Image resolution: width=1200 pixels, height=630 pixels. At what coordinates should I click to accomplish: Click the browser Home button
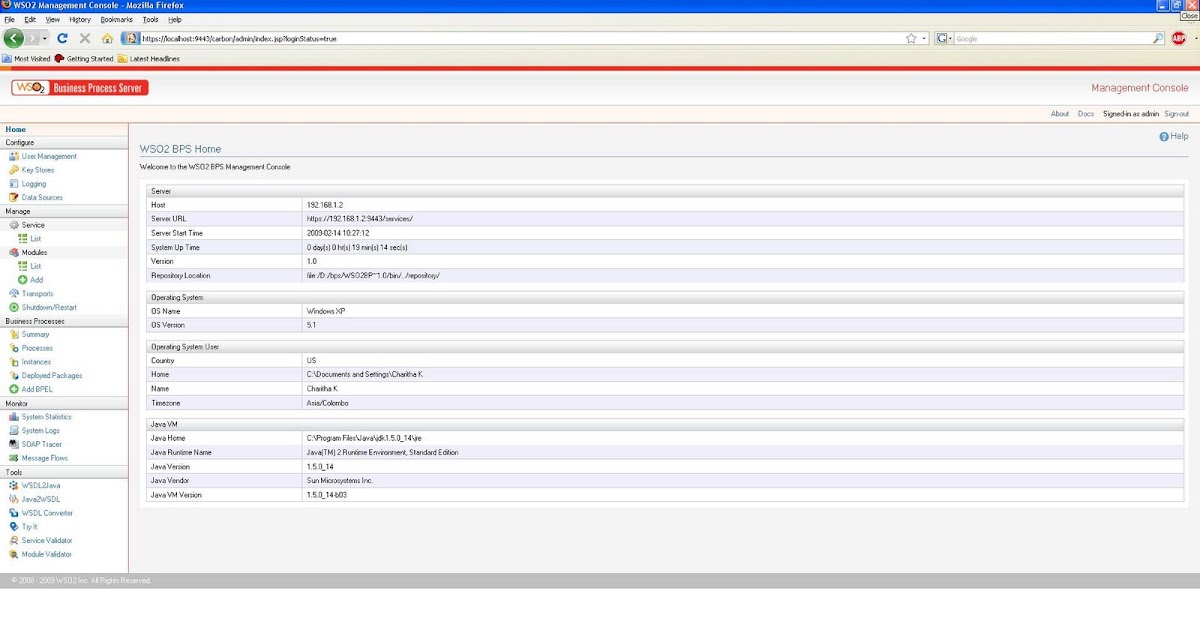pyautogui.click(x=107, y=38)
